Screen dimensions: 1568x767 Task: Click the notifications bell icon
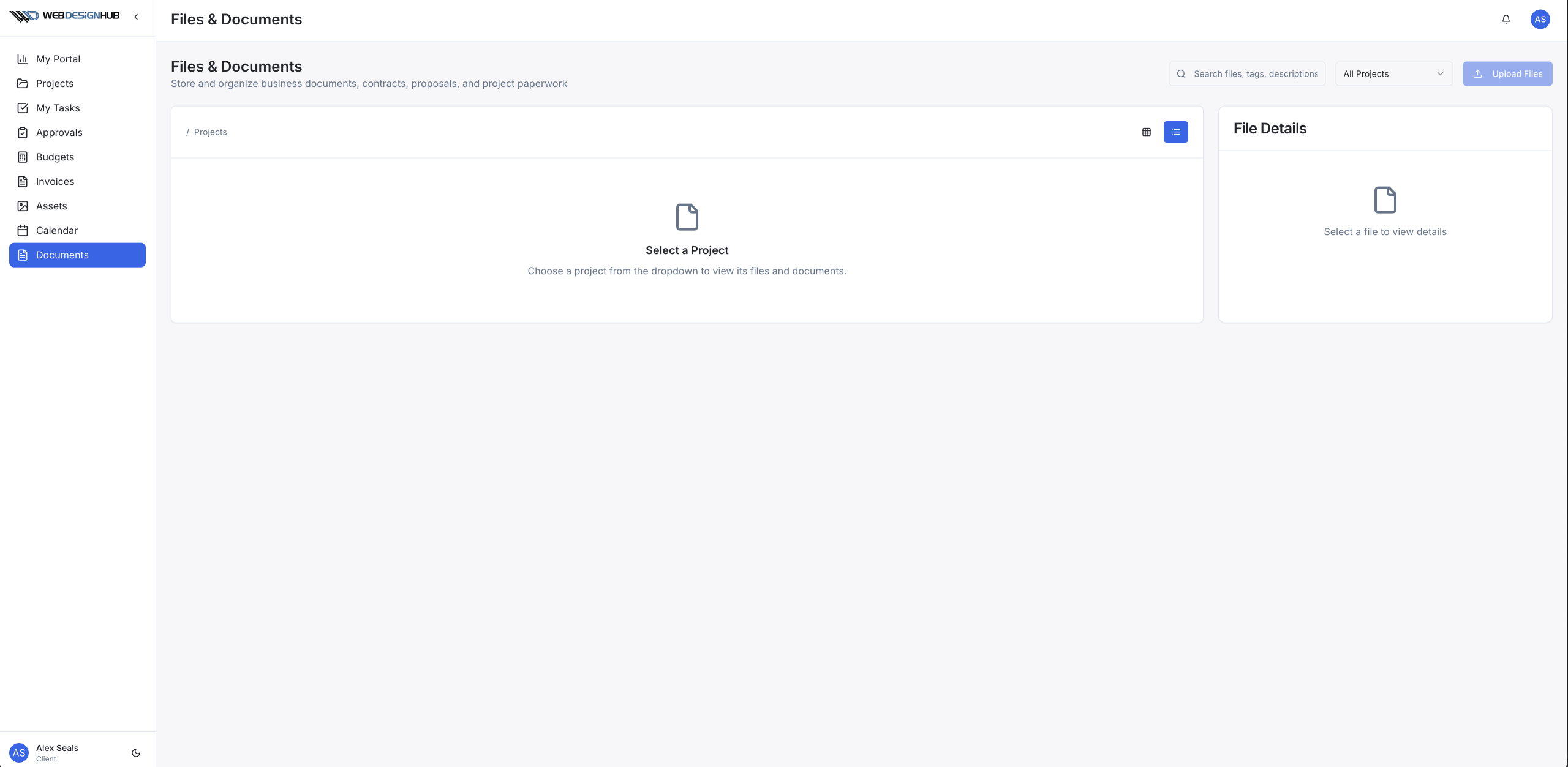(x=1506, y=19)
